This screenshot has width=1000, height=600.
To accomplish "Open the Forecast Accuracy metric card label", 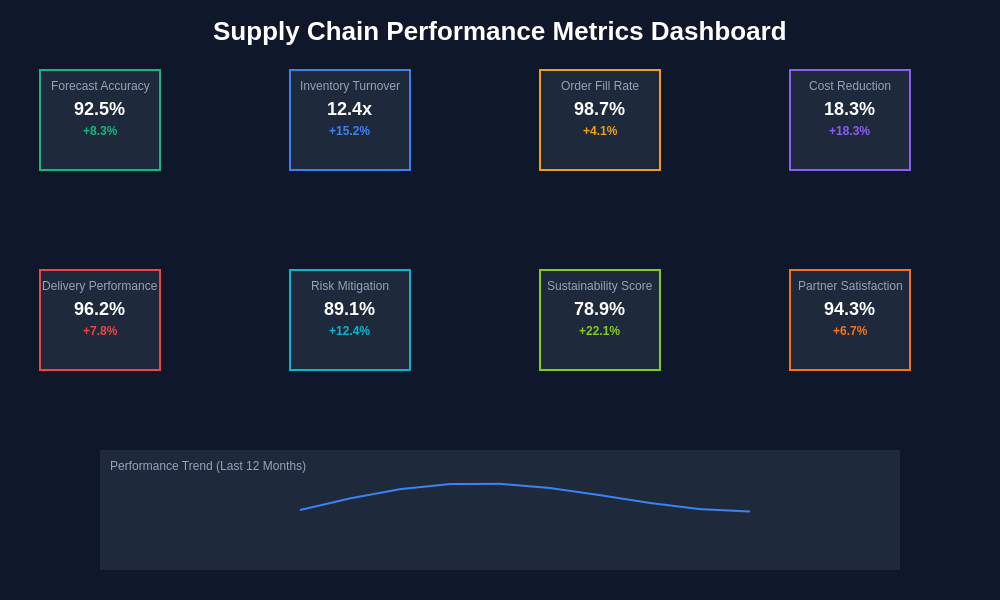I will [x=100, y=86].
